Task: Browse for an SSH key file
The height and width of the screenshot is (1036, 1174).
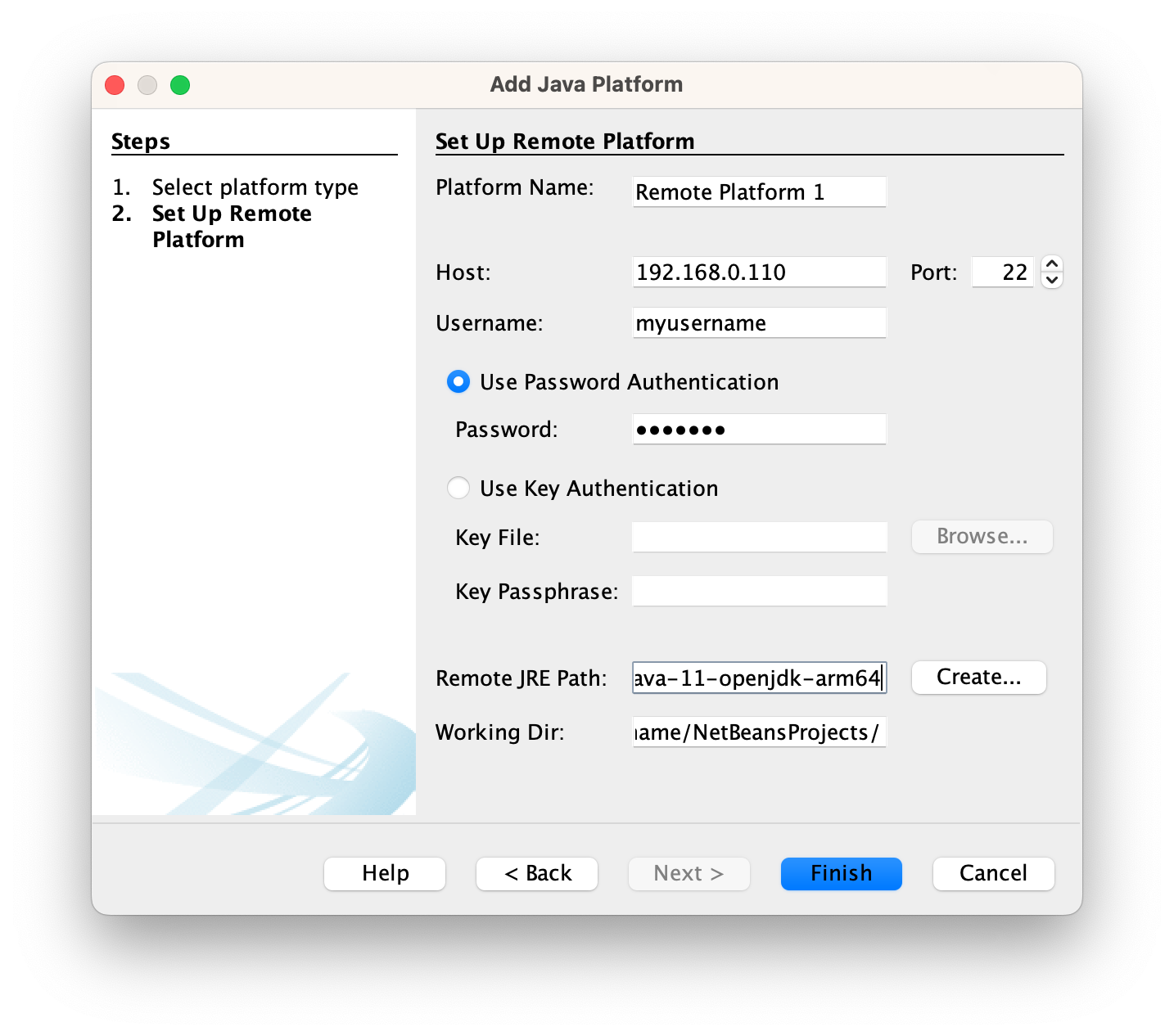Action: tap(982, 537)
